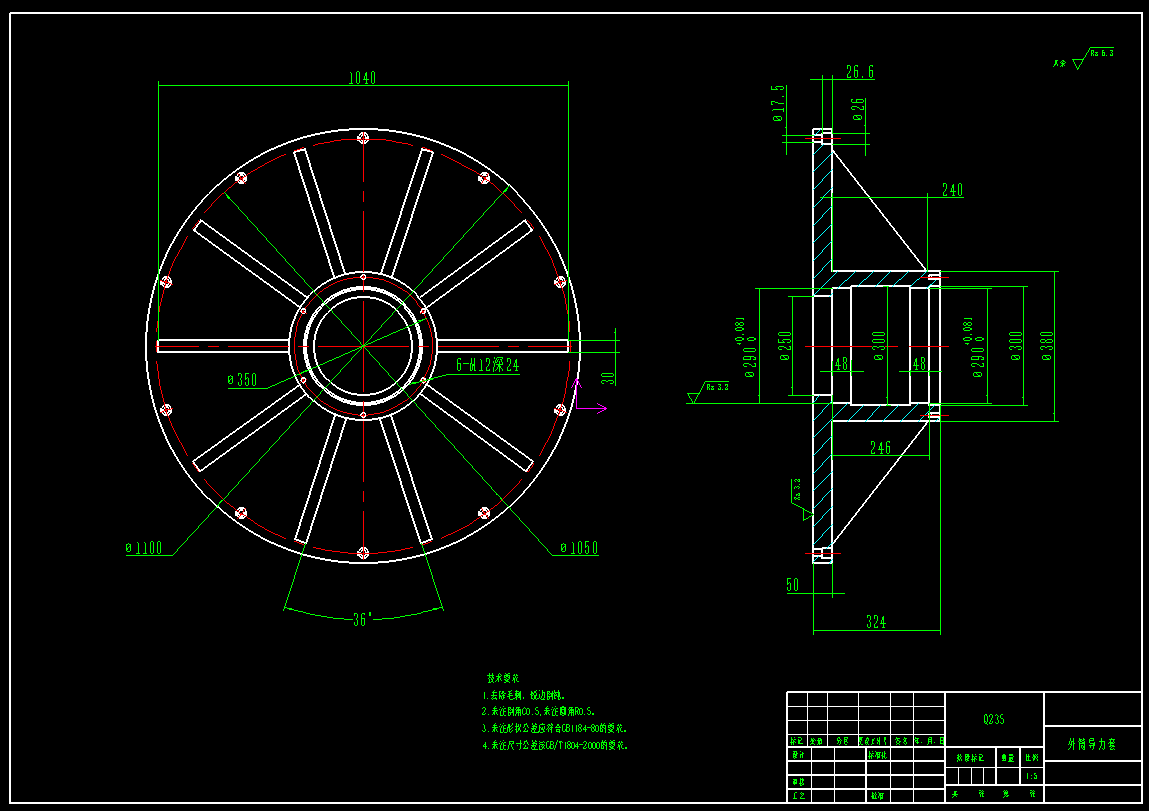Click the ø250 bore dimension

click(x=785, y=347)
